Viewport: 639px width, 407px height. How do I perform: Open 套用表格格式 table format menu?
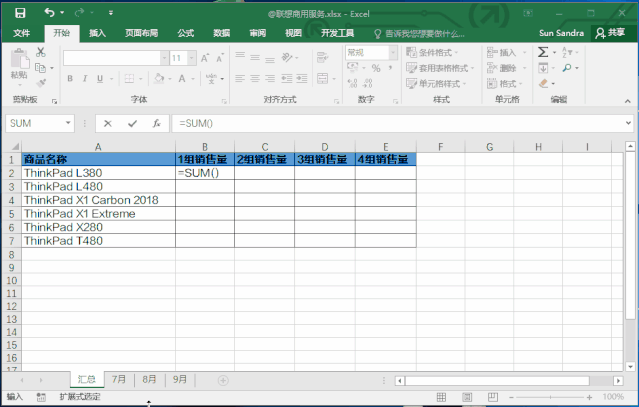[441, 68]
